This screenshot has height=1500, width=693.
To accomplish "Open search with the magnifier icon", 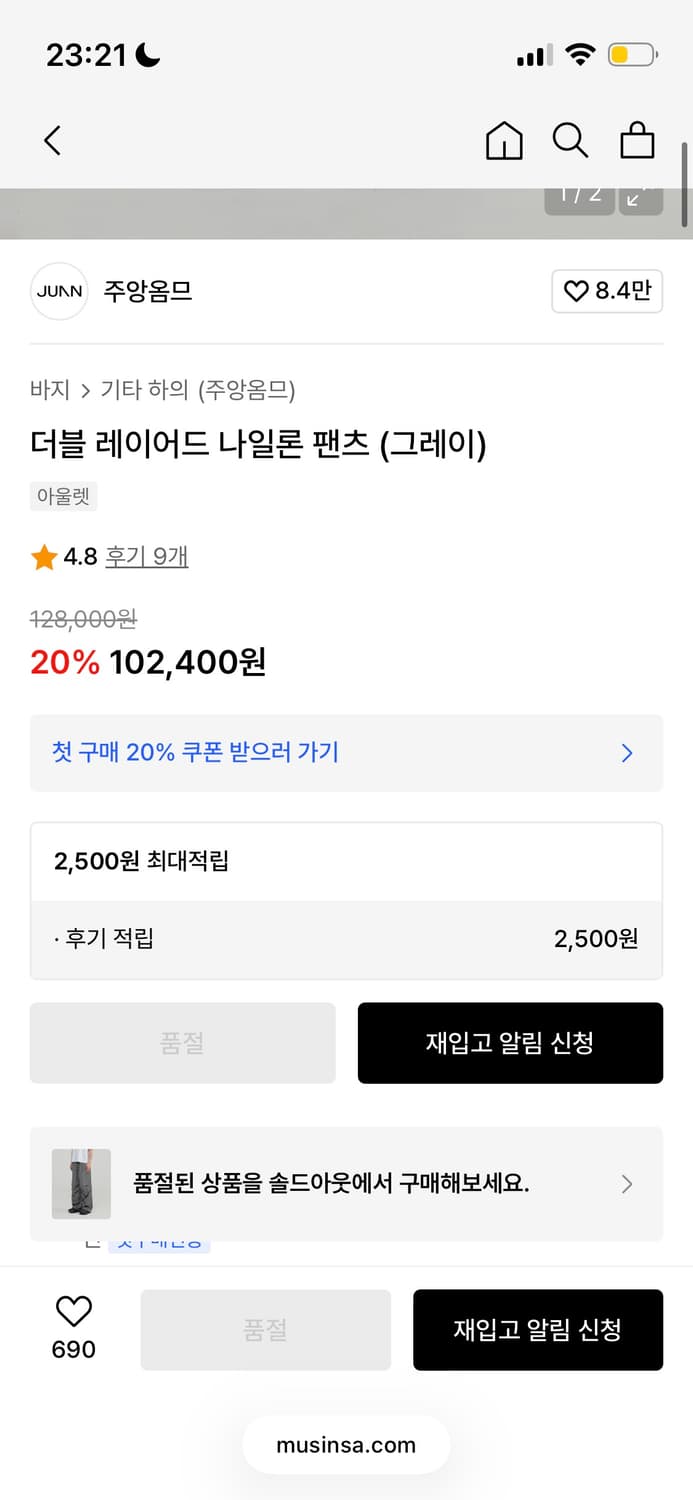I will tap(570, 141).
